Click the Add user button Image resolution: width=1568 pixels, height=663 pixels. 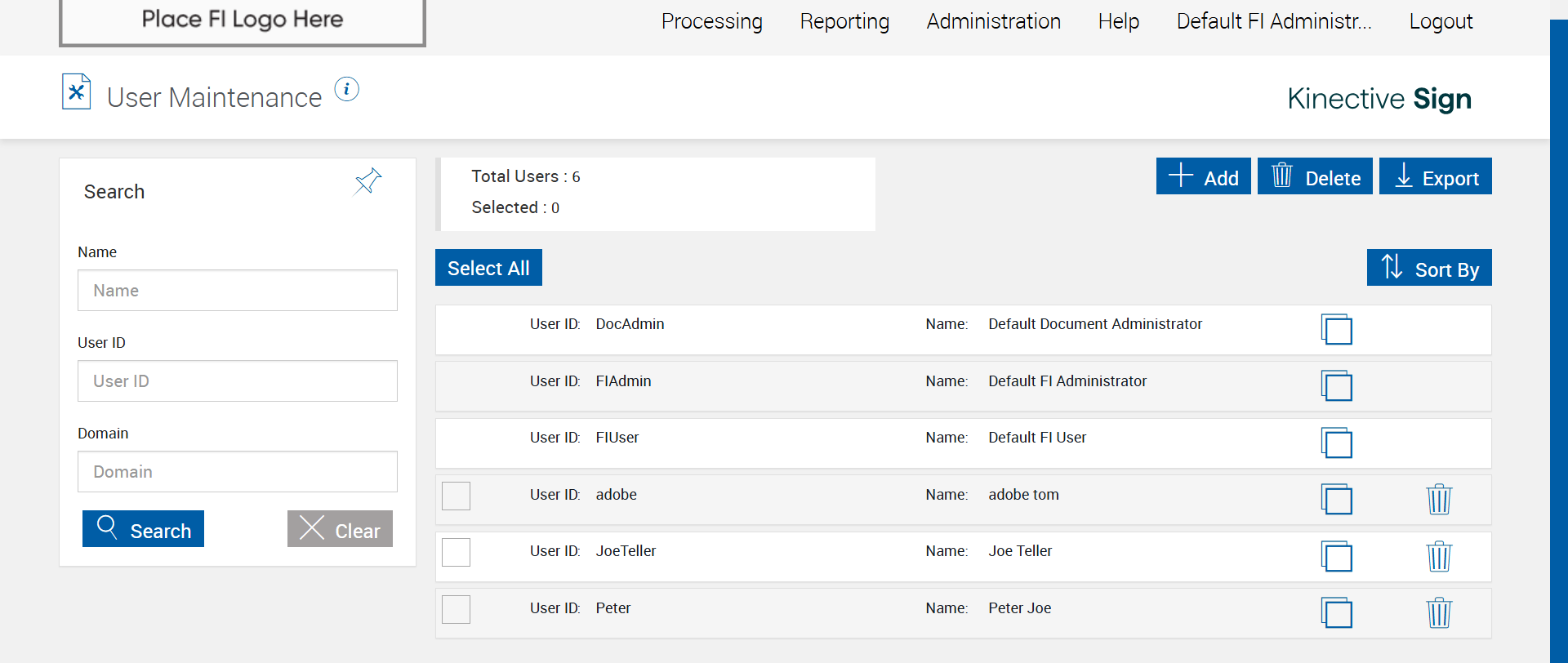[1203, 176]
